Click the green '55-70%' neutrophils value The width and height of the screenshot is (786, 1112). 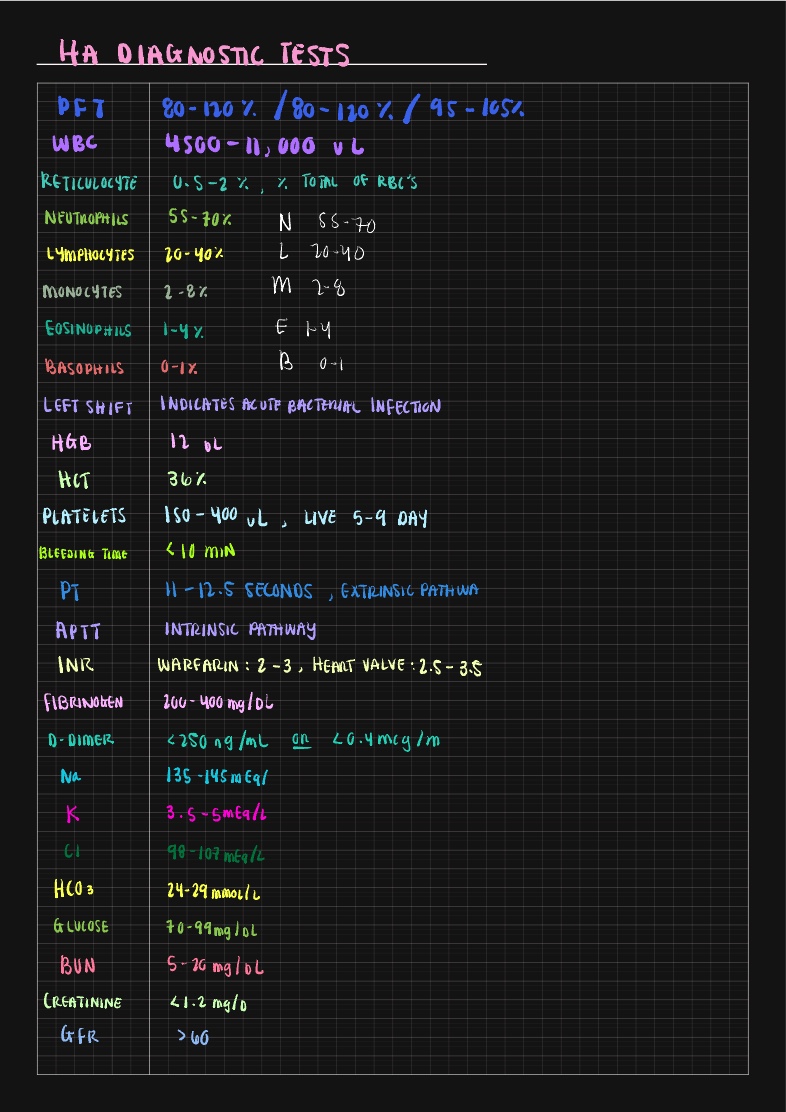tap(200, 218)
